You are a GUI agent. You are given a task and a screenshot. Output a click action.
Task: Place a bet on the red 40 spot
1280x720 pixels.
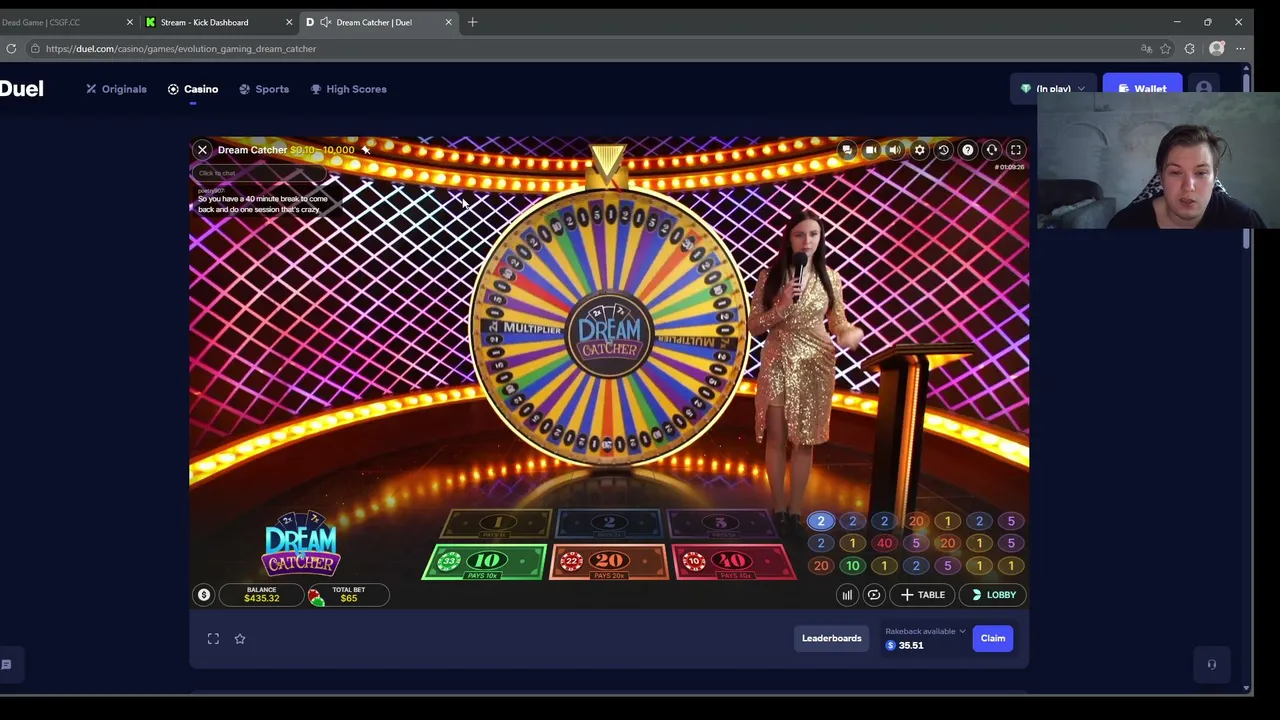pos(733,562)
